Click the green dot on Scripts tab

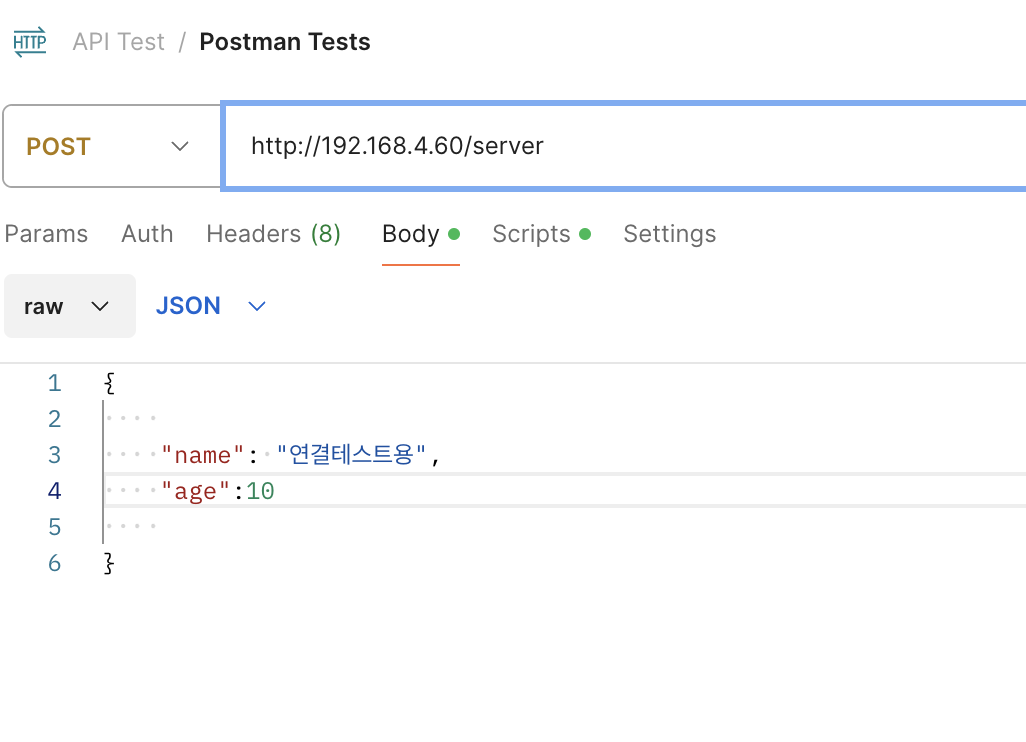585,234
